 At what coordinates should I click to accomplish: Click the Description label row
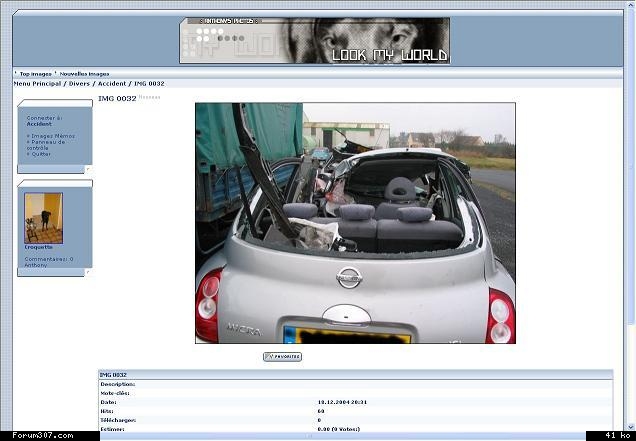click(356, 384)
